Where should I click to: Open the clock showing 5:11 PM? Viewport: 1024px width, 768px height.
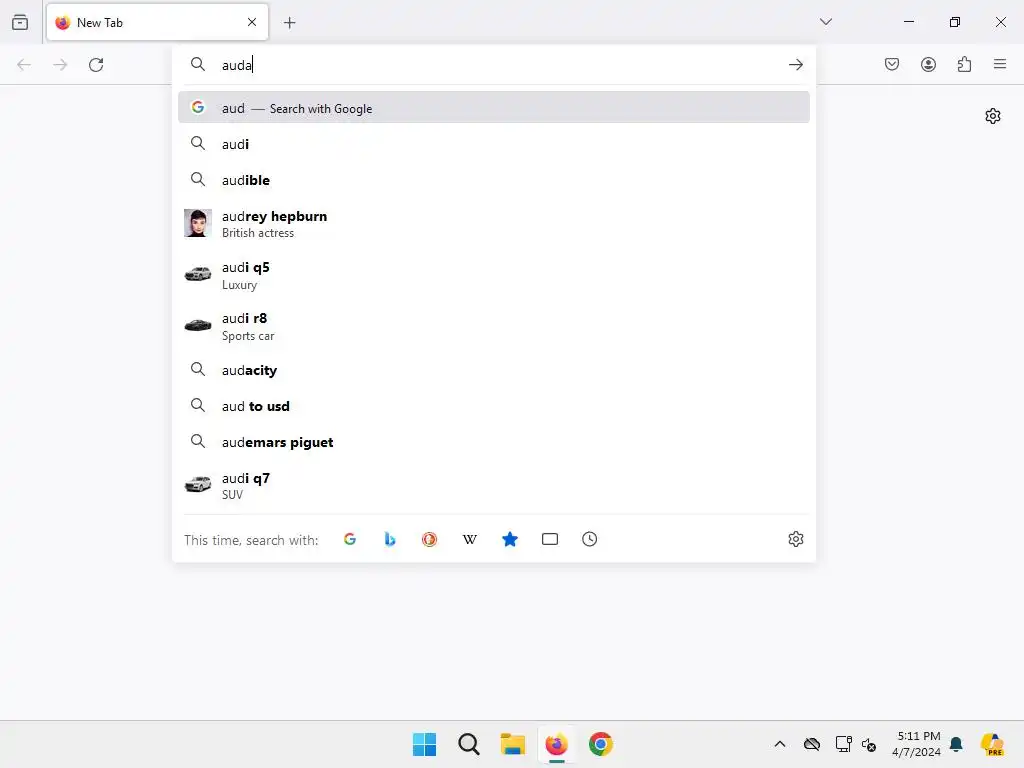[917, 744]
